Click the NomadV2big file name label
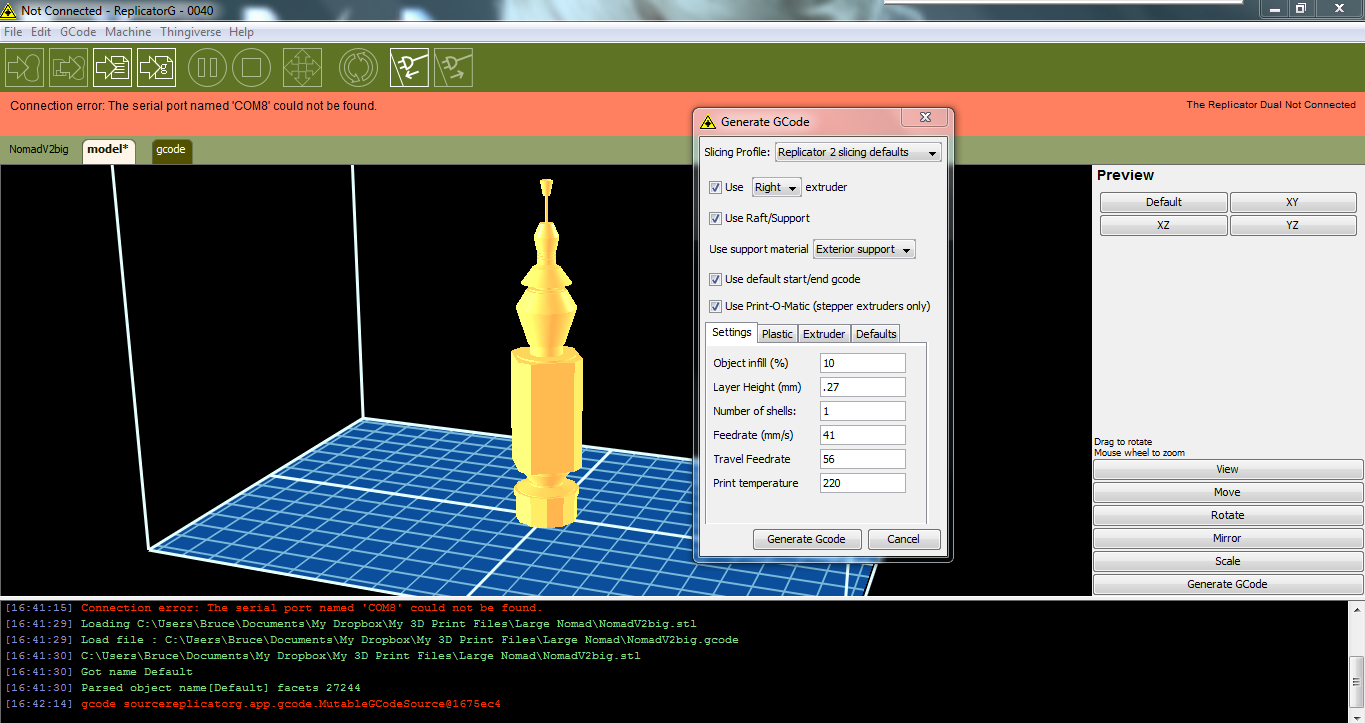This screenshot has width=1365, height=723. pyautogui.click(x=39, y=150)
